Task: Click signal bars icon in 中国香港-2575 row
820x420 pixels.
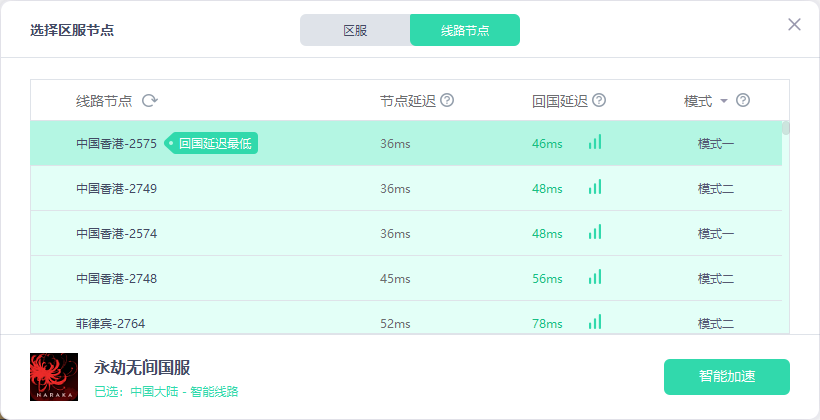Action: coord(595,143)
